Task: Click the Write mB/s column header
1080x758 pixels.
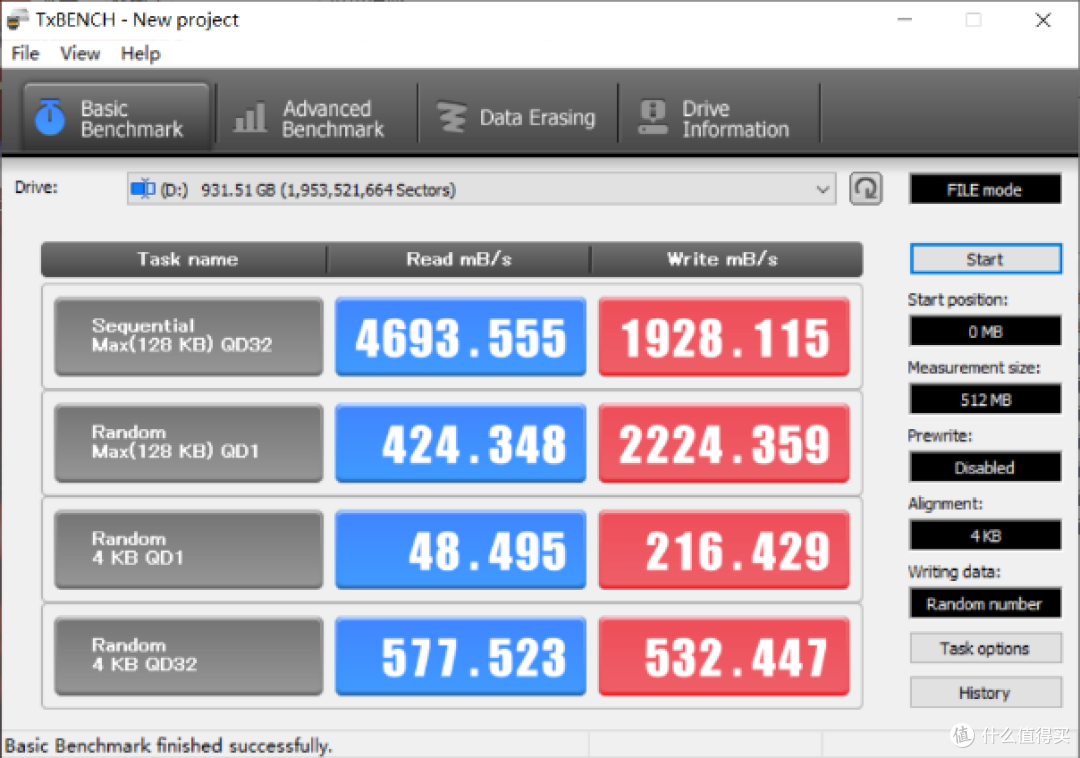Action: [x=726, y=259]
